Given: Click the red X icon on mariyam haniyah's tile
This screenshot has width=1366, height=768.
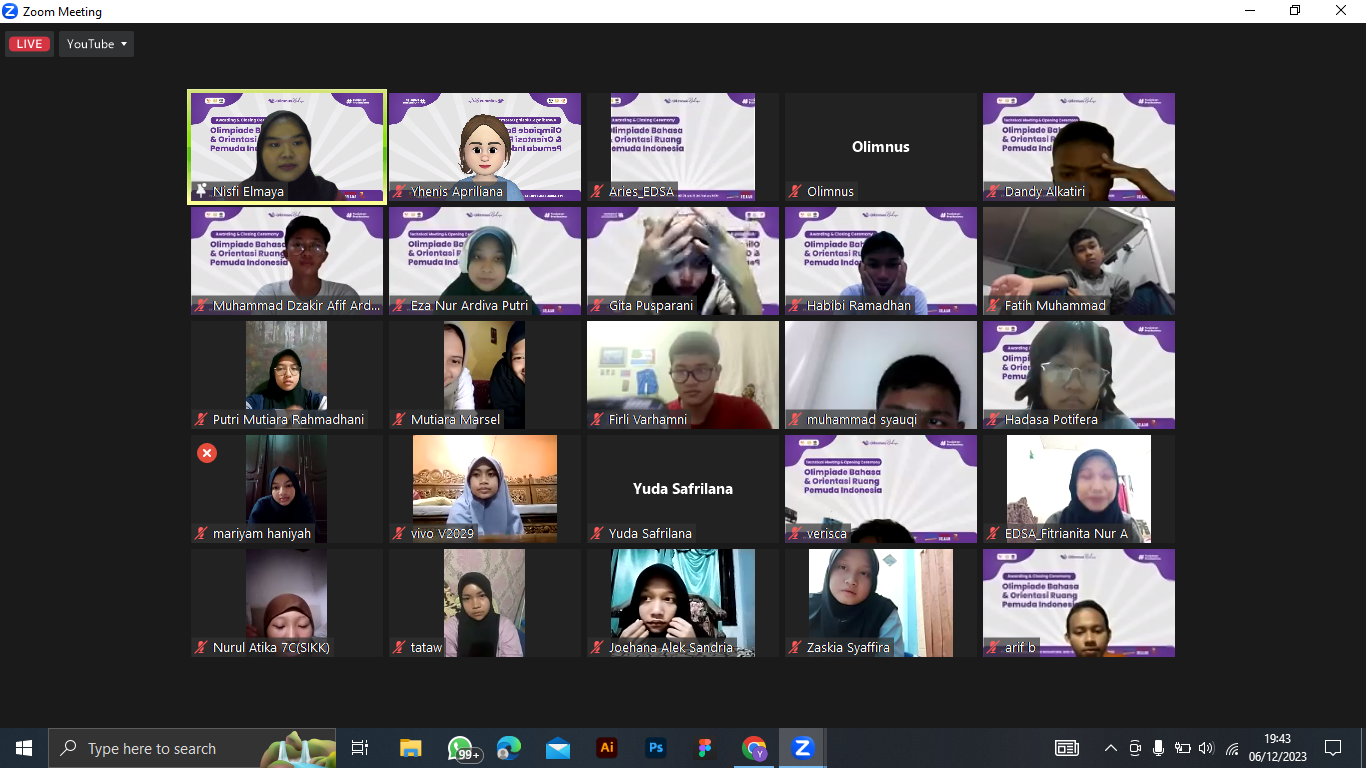Looking at the screenshot, I should point(207,453).
